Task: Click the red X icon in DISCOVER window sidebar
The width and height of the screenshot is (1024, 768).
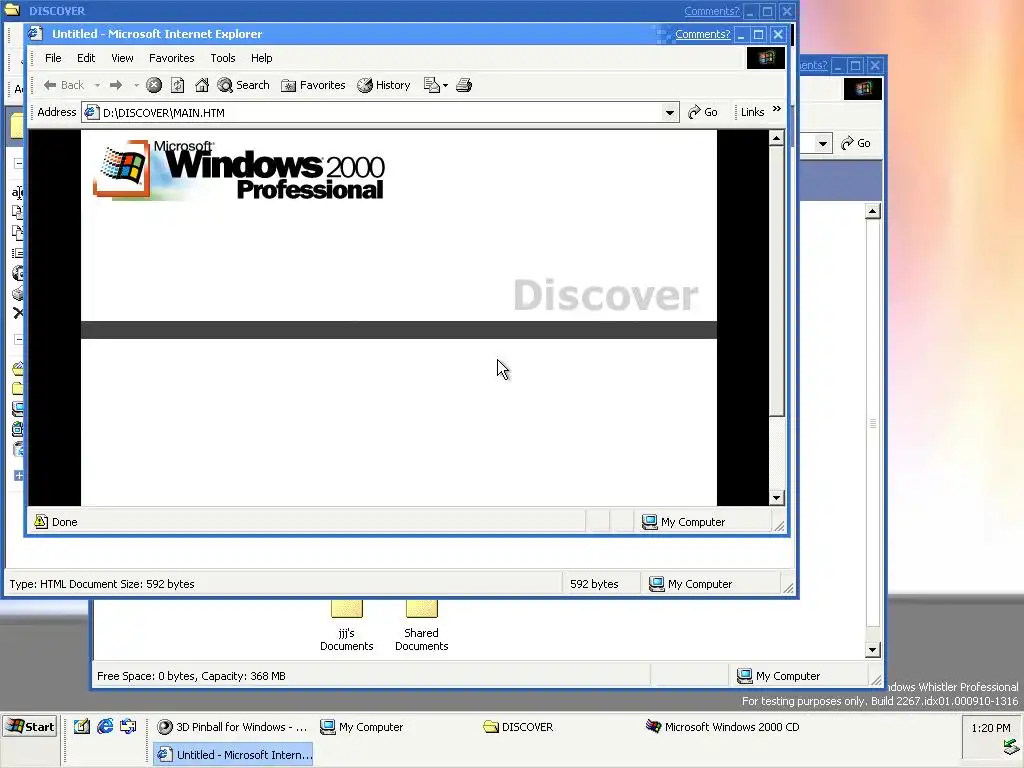Action: tap(18, 313)
